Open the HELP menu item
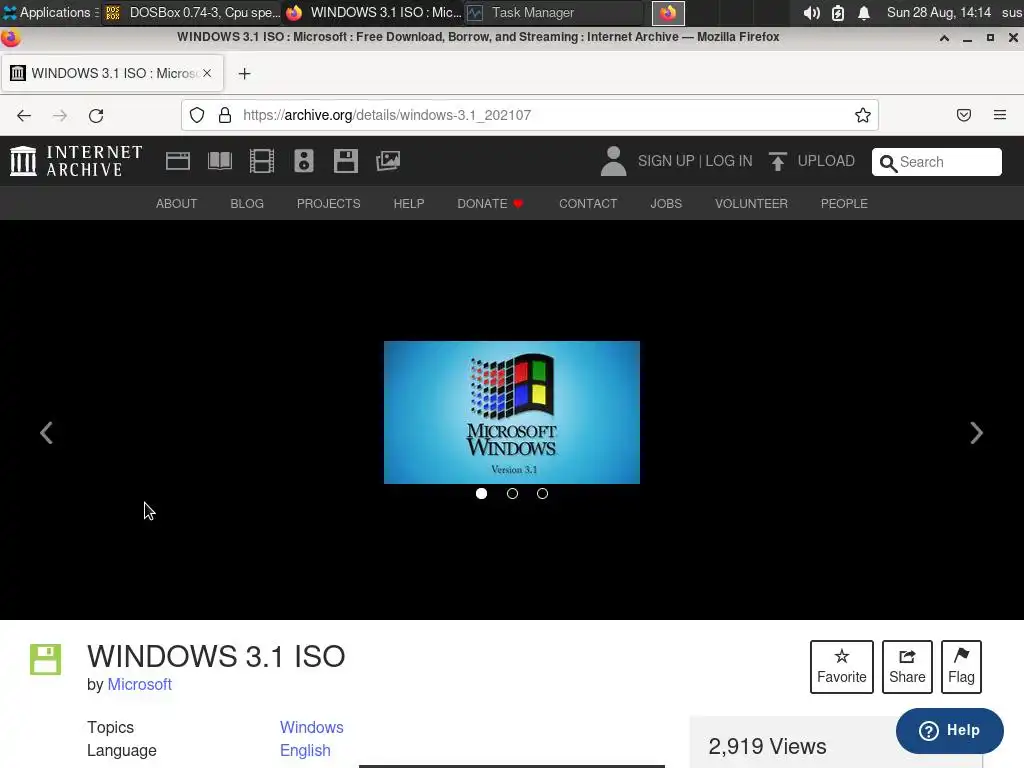The height and width of the screenshot is (768, 1024). (x=409, y=204)
